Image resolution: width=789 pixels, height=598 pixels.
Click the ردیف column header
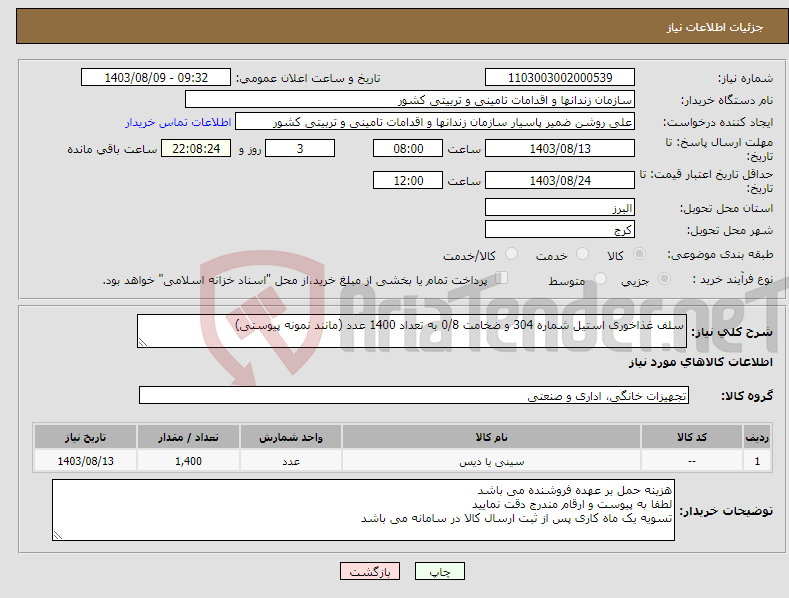coord(757,437)
